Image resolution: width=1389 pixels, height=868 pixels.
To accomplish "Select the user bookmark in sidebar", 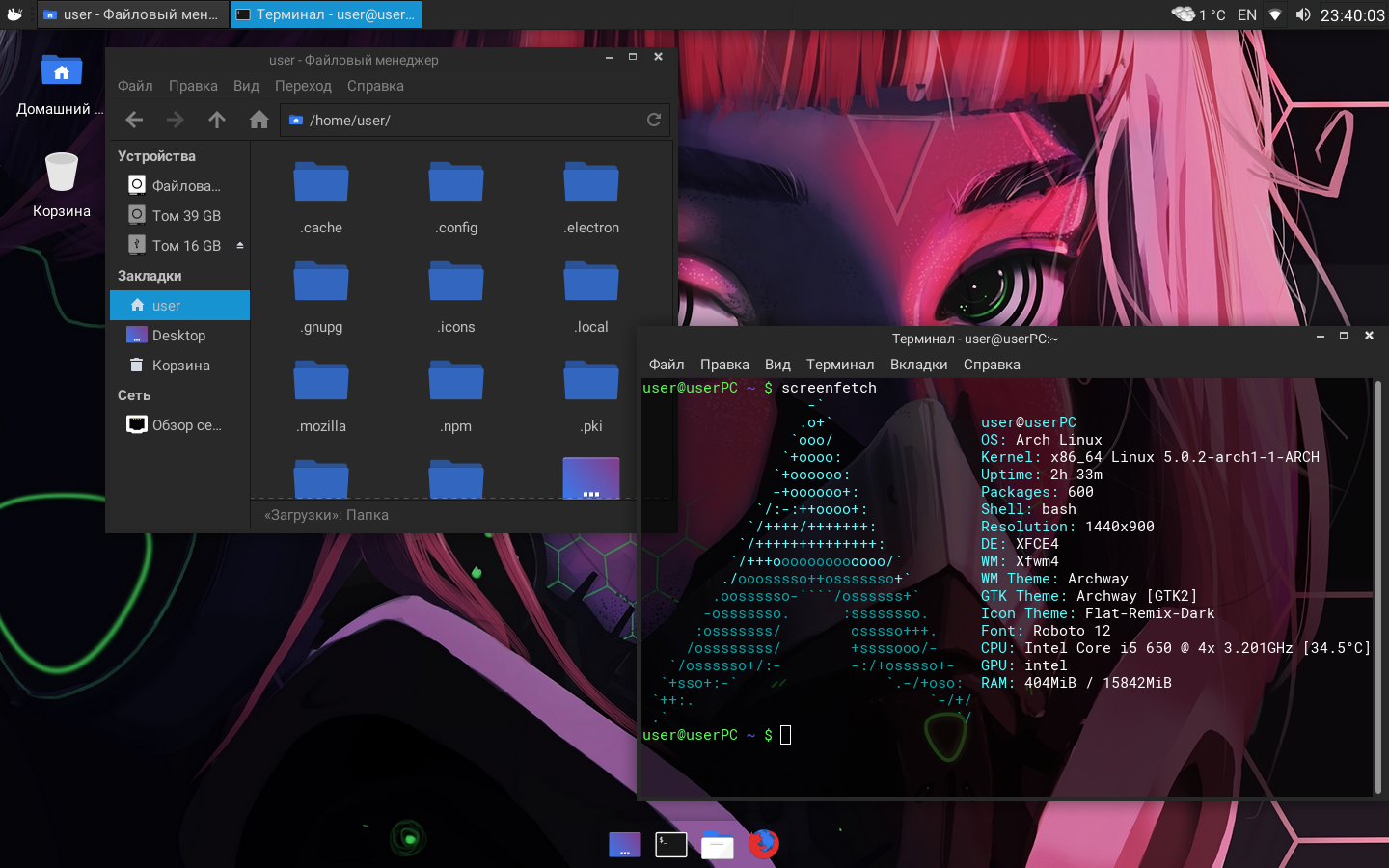I will tap(179, 305).
